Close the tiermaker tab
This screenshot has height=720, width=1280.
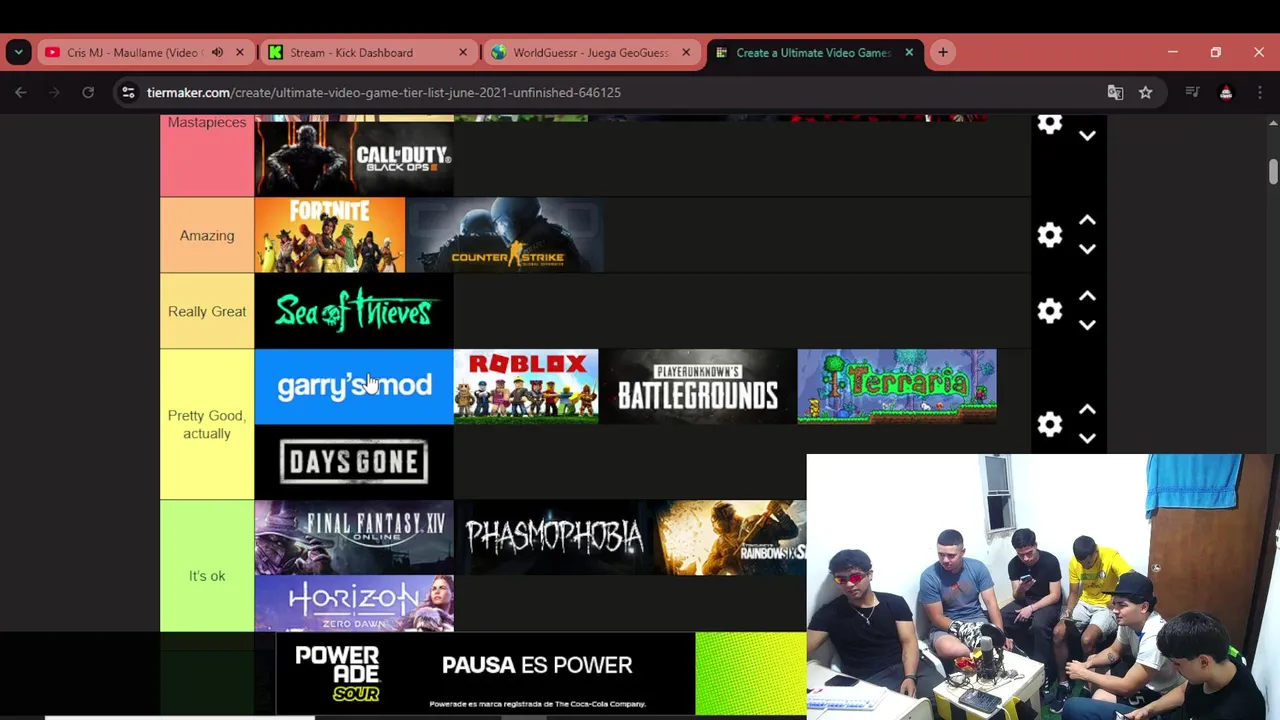pyautogui.click(x=909, y=52)
